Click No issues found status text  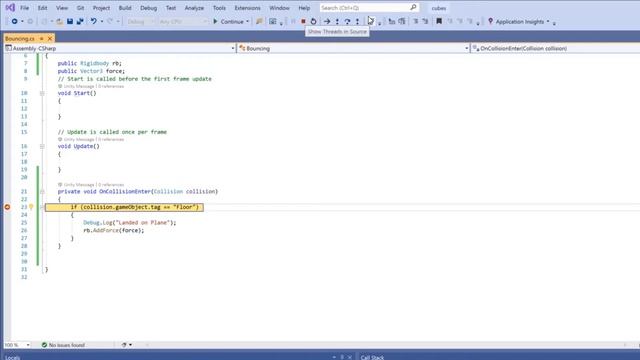tap(67, 345)
